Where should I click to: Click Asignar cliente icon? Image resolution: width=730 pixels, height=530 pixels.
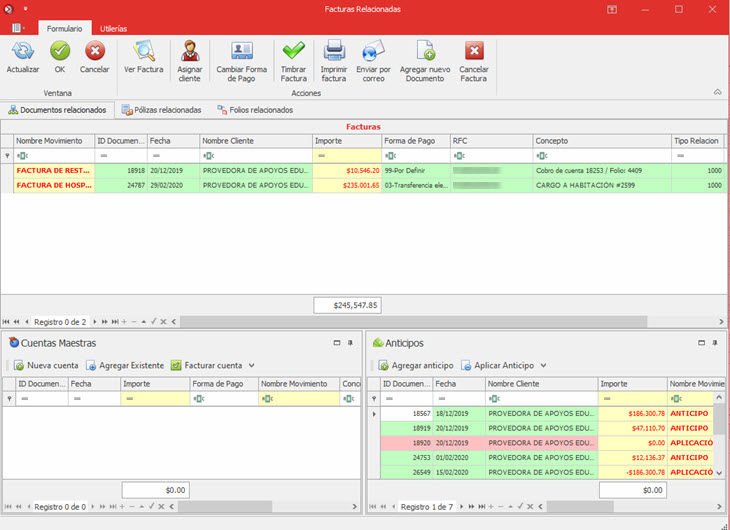point(189,52)
